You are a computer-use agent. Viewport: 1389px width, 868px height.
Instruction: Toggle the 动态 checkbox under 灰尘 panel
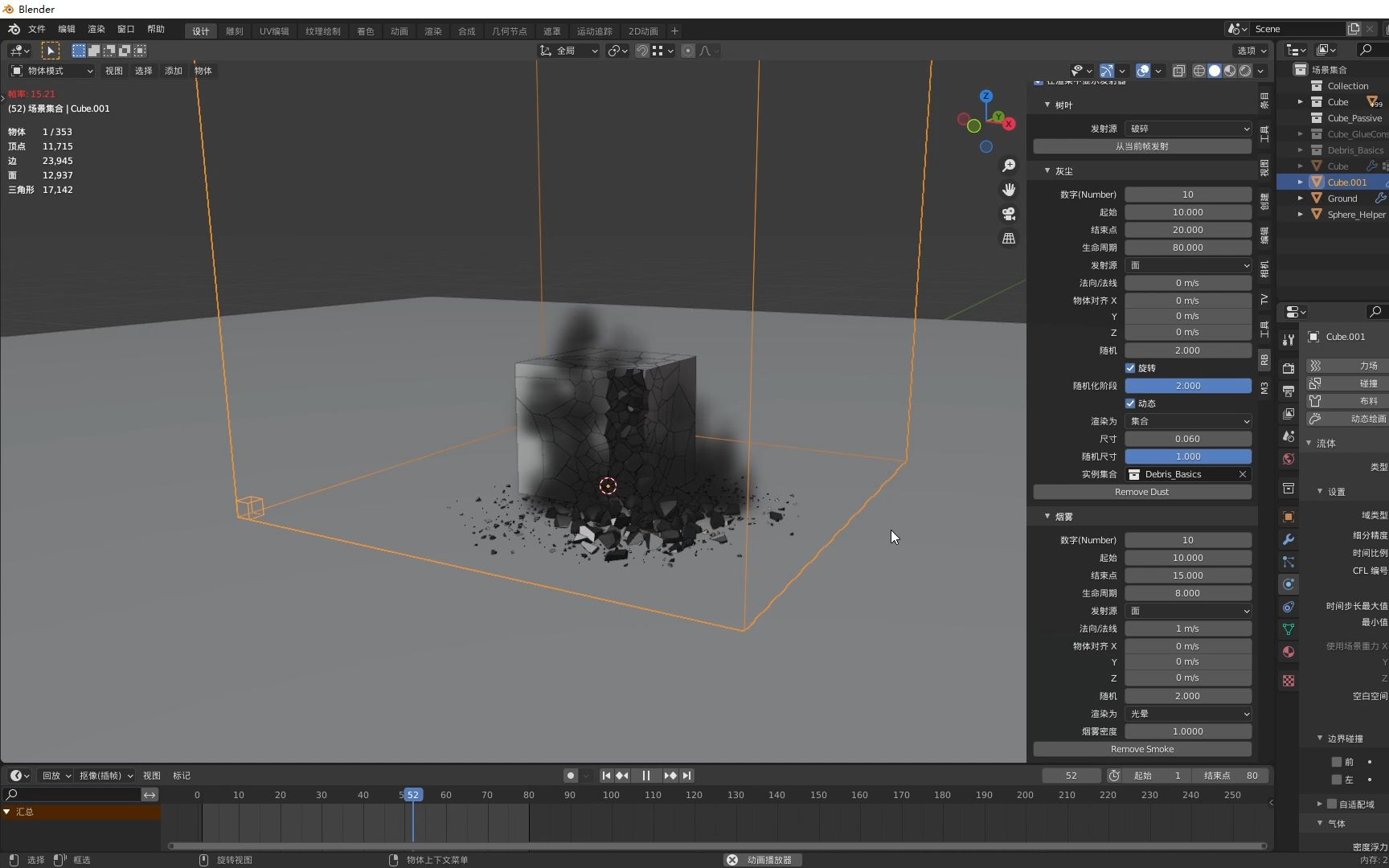(x=1131, y=403)
